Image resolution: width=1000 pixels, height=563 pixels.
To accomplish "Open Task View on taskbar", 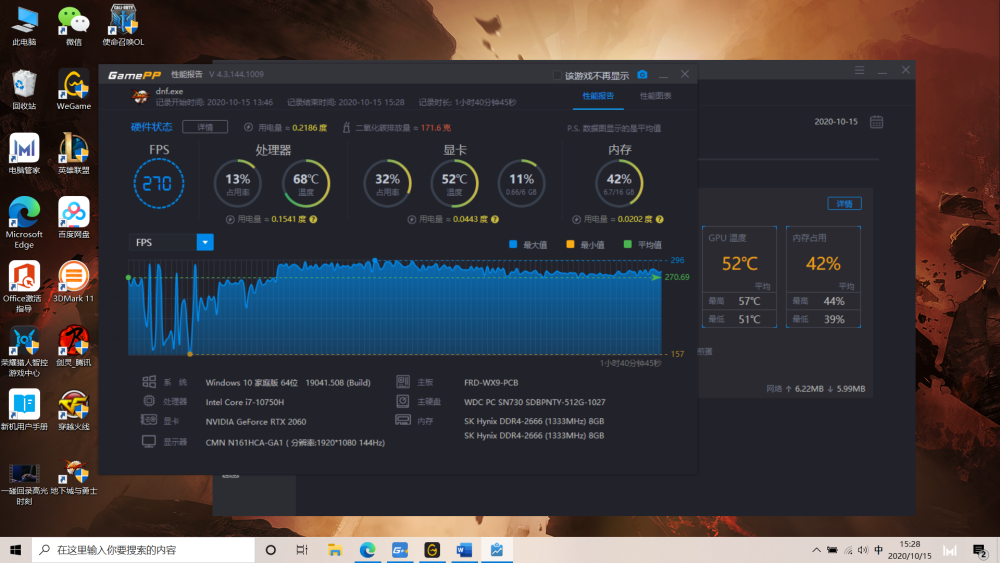I will 302,550.
